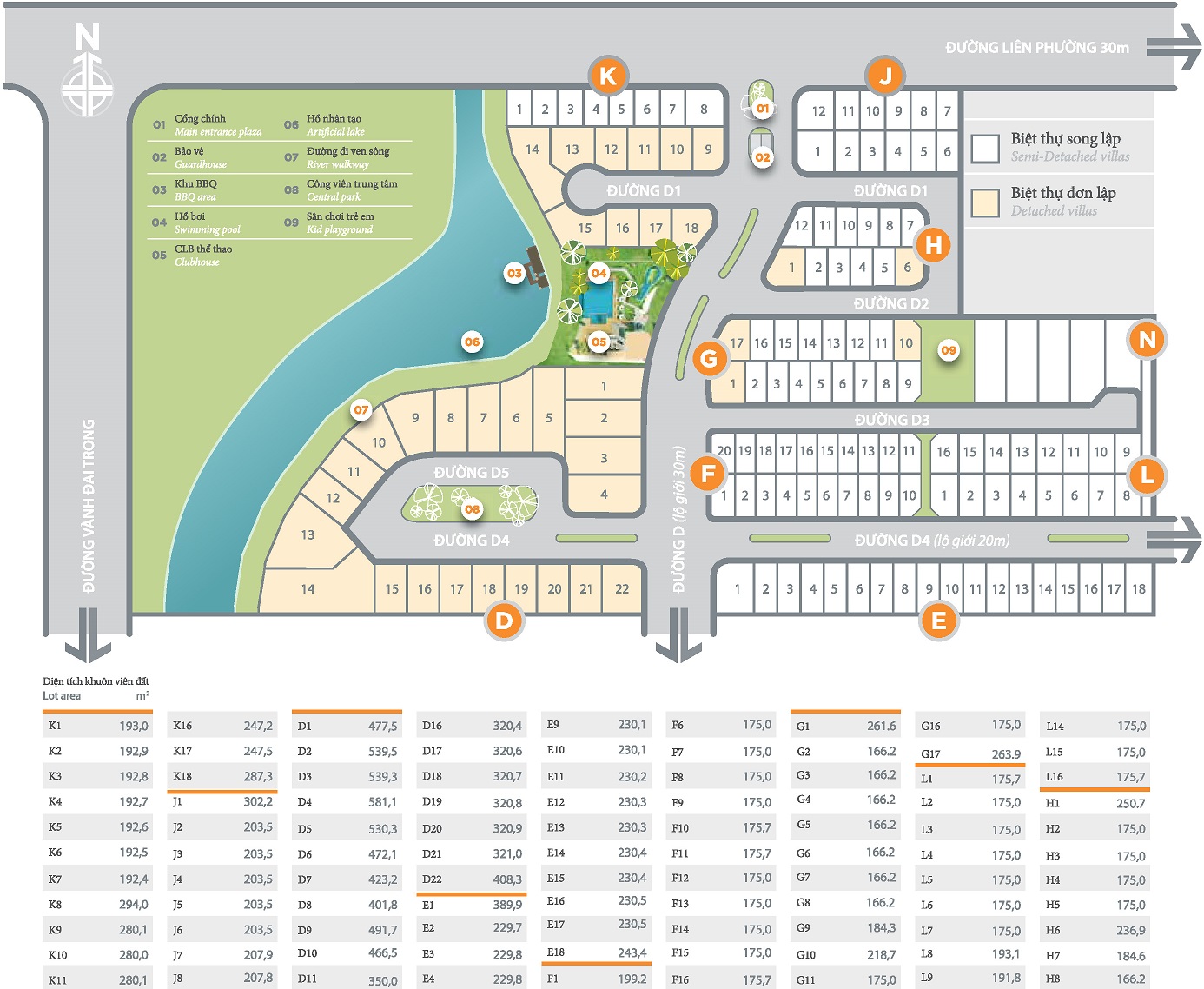Click kid playground marker 09 on the map

[x=948, y=350]
